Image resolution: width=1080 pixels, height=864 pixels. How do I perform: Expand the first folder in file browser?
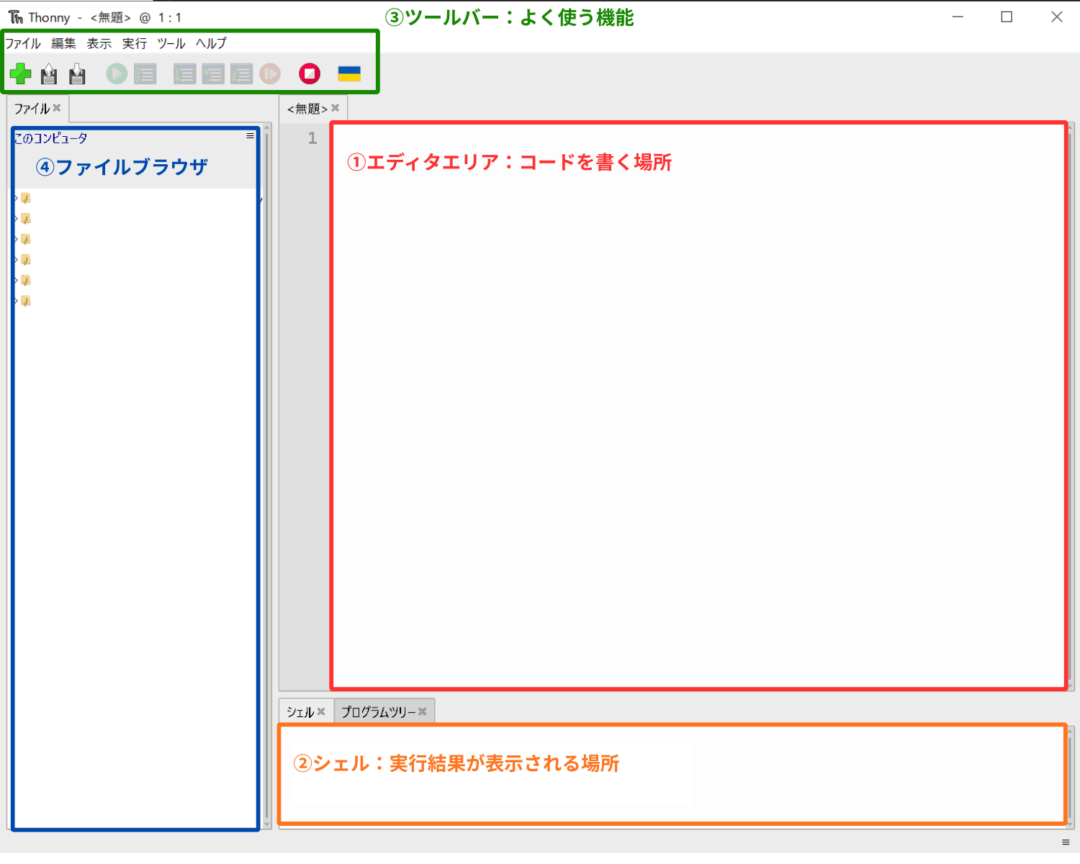coord(16,198)
